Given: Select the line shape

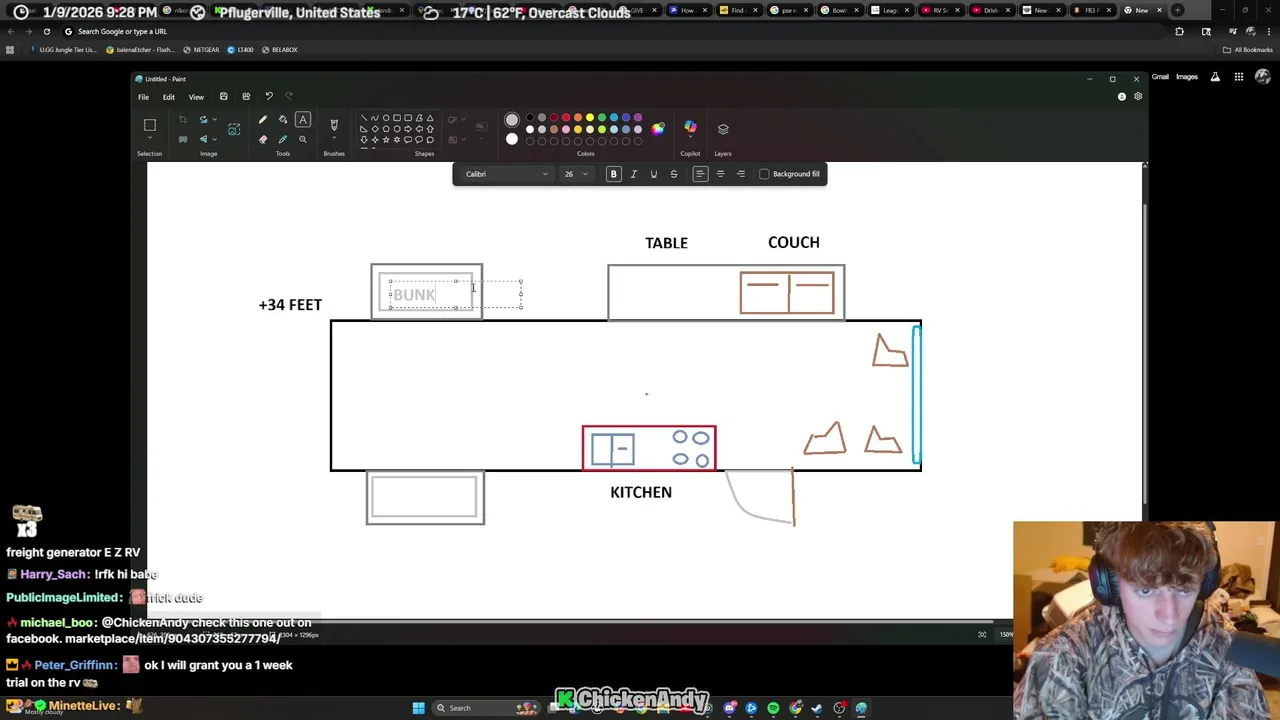Looking at the screenshot, I should [x=364, y=118].
